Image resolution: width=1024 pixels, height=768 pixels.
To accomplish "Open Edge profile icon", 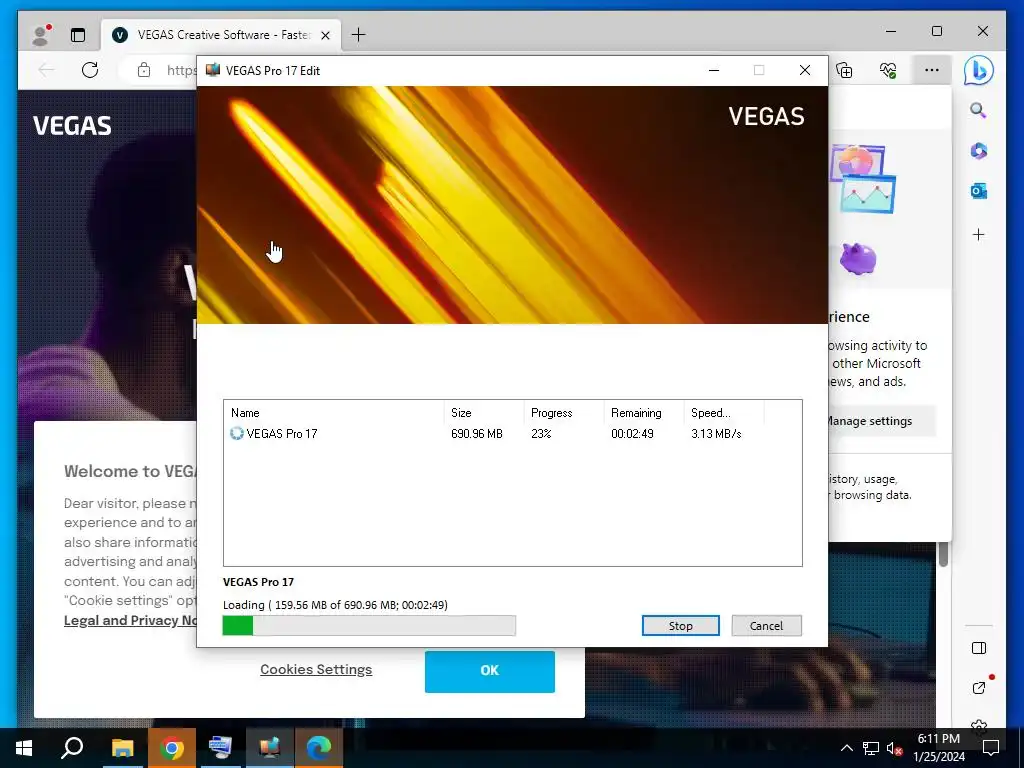I will [41, 35].
